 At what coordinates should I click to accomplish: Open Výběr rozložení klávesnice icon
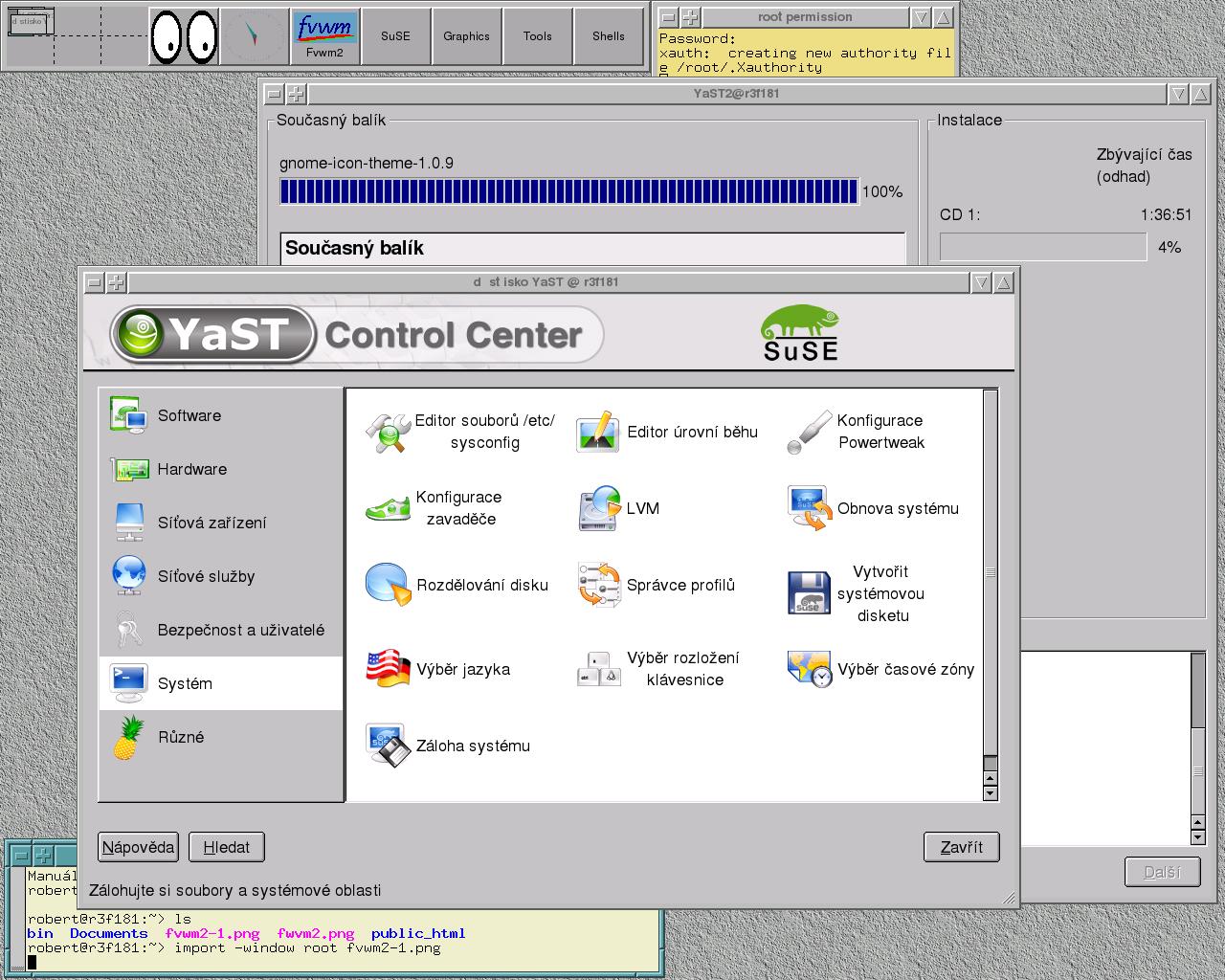click(x=599, y=669)
